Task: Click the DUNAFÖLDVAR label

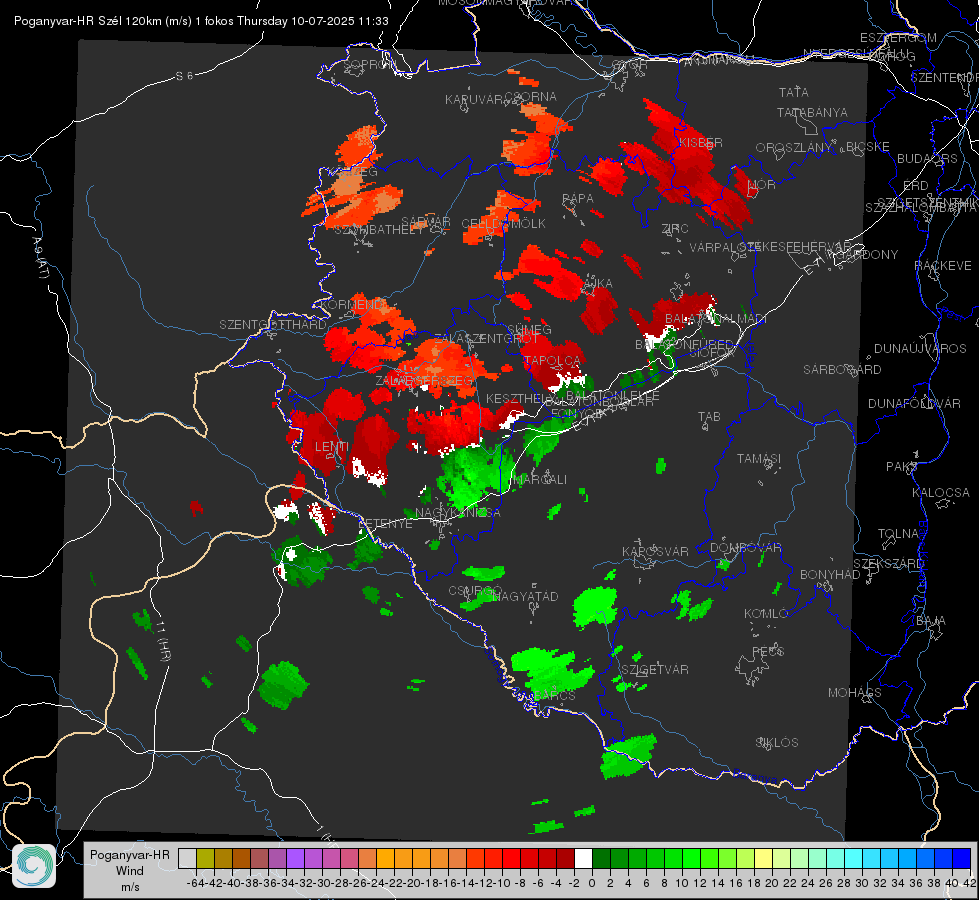Action: [x=914, y=404]
